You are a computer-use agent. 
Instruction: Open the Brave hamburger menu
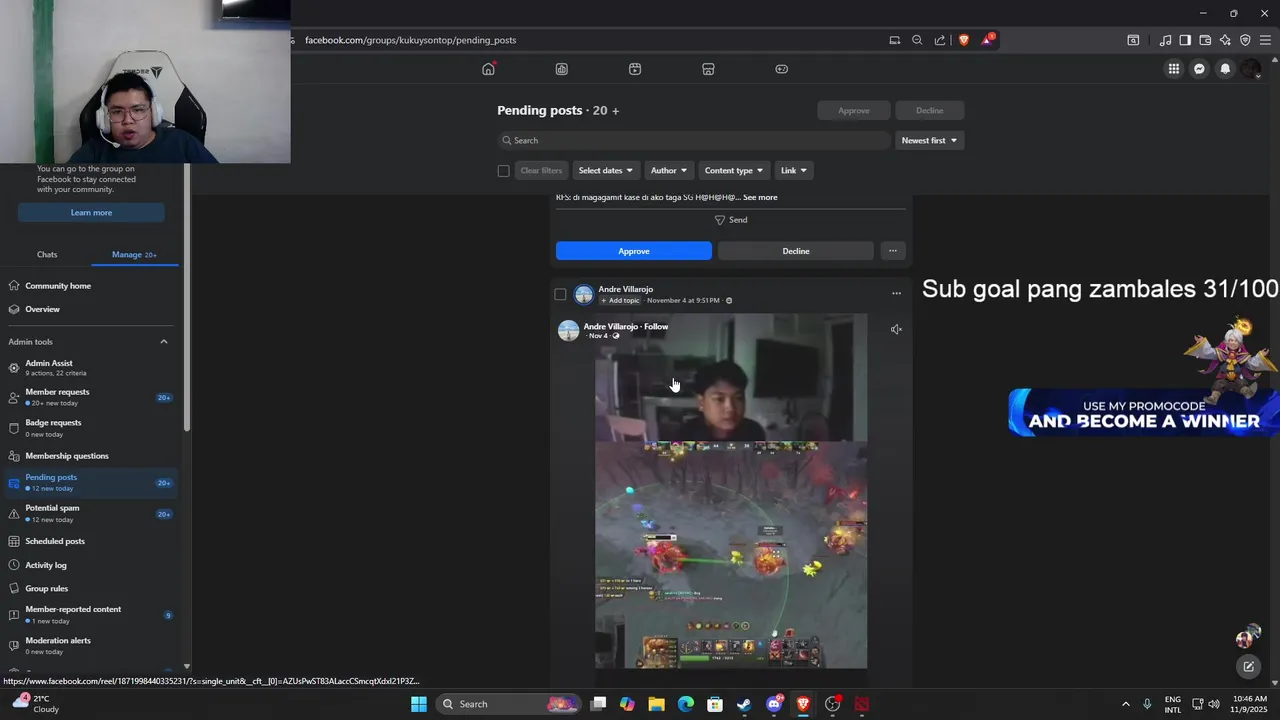coord(1265,40)
